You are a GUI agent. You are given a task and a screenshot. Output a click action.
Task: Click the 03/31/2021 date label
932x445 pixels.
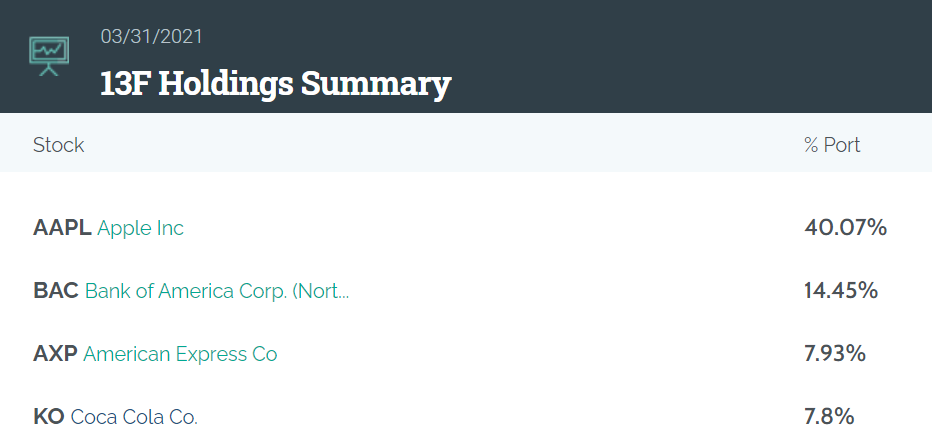click(x=152, y=37)
